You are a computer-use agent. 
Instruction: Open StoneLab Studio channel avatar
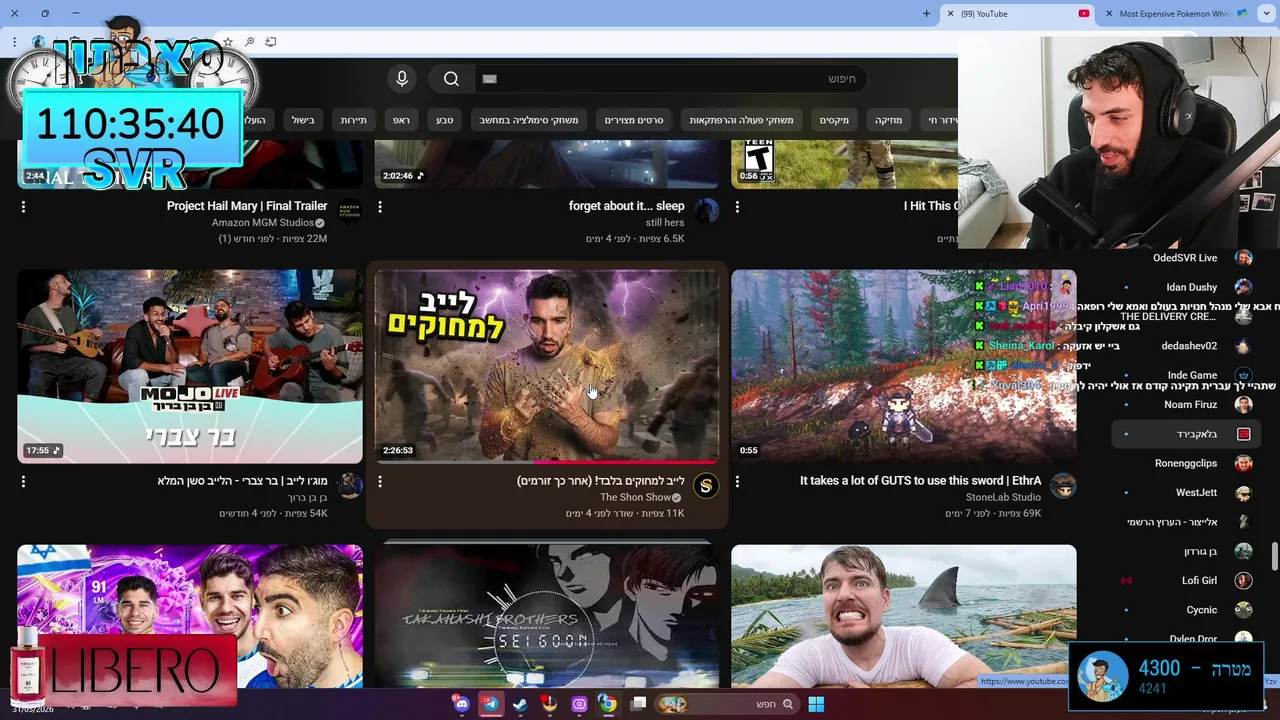coord(1063,486)
